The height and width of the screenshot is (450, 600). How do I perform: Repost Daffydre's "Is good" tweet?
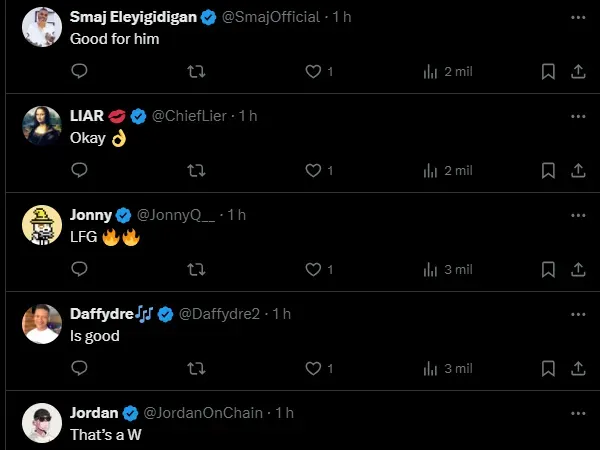(x=197, y=368)
